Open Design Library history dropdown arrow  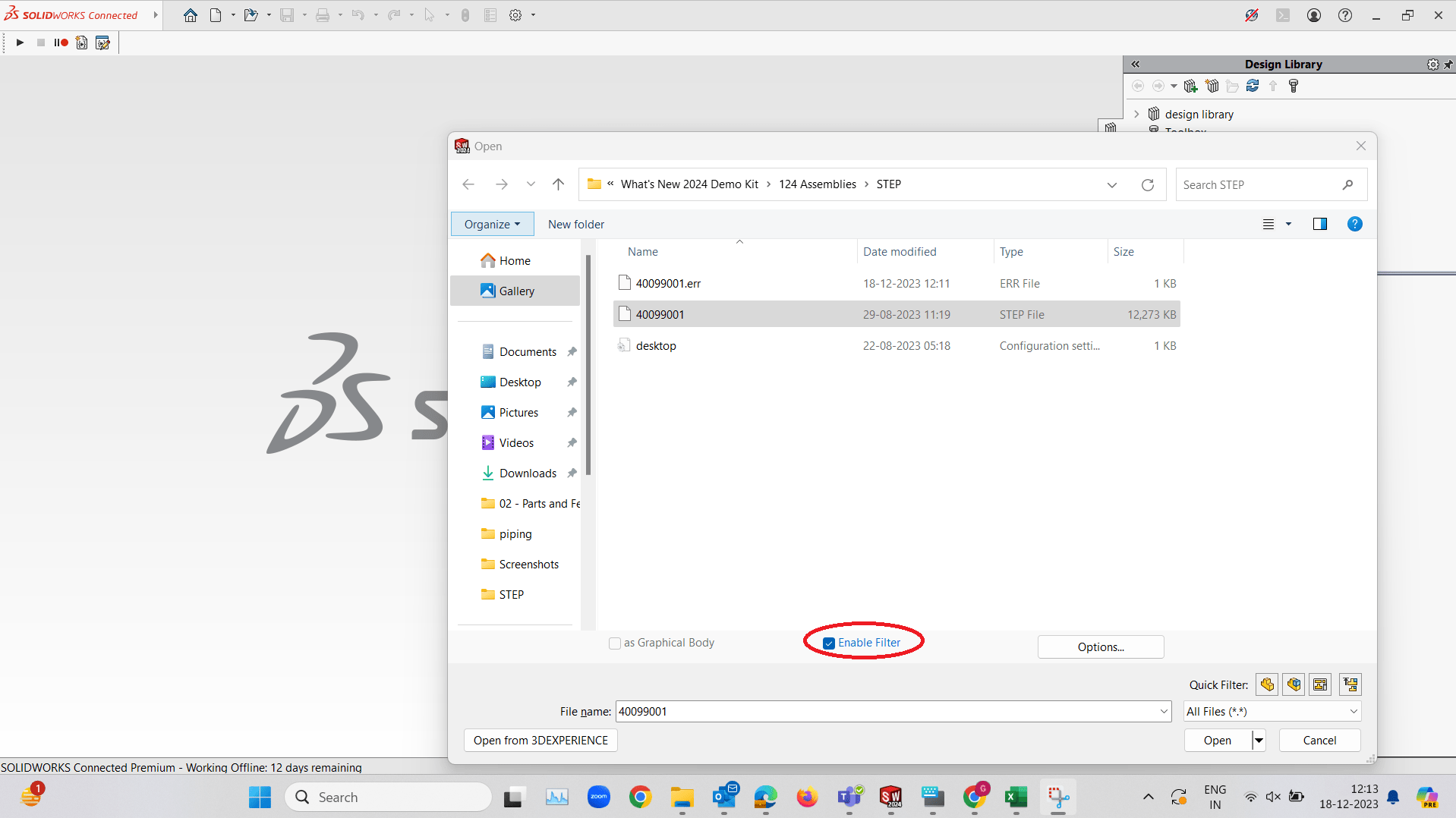[x=1174, y=86]
